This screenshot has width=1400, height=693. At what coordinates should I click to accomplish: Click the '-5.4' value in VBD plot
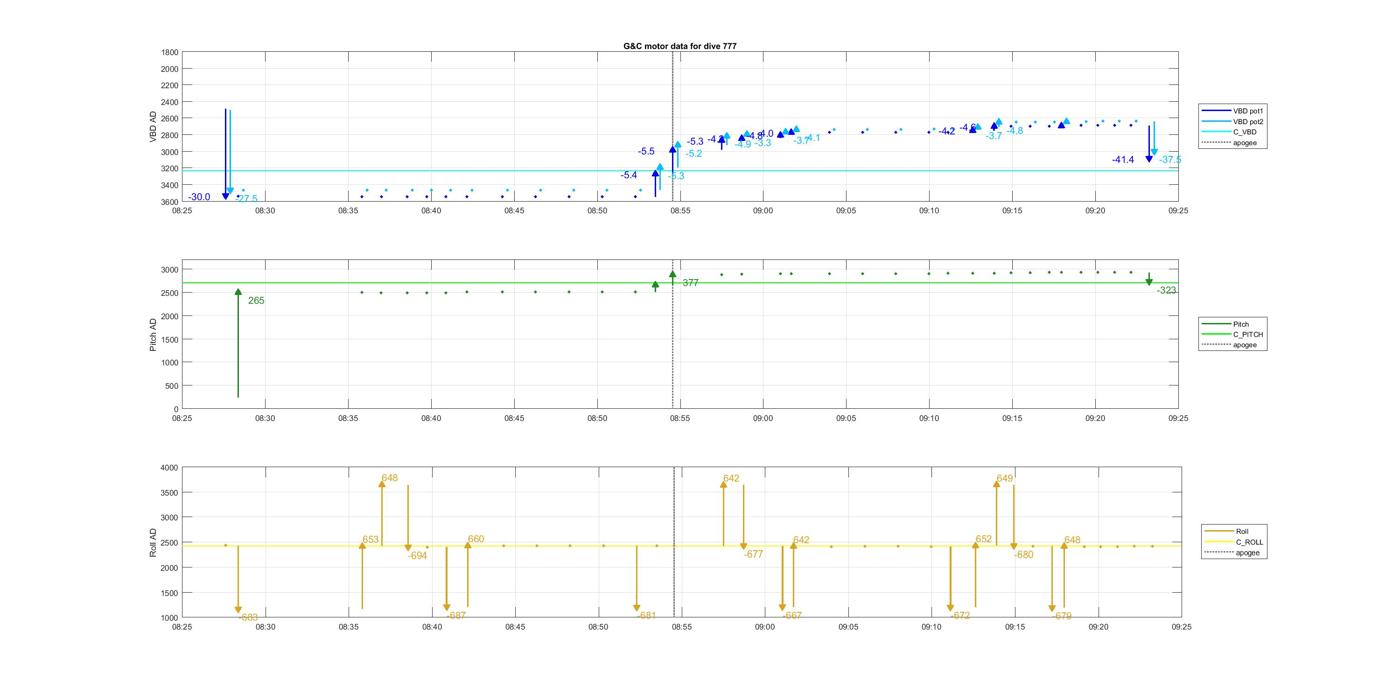(x=628, y=176)
